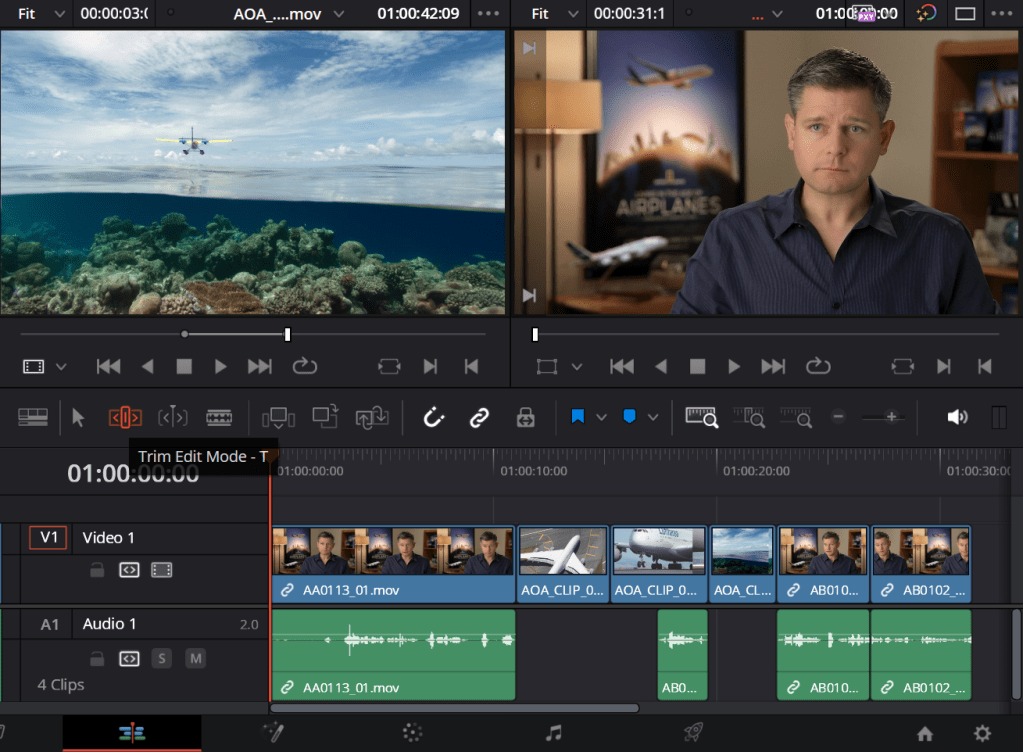Toggle linked selection chain icon
The width and height of the screenshot is (1023, 752).
(479, 418)
